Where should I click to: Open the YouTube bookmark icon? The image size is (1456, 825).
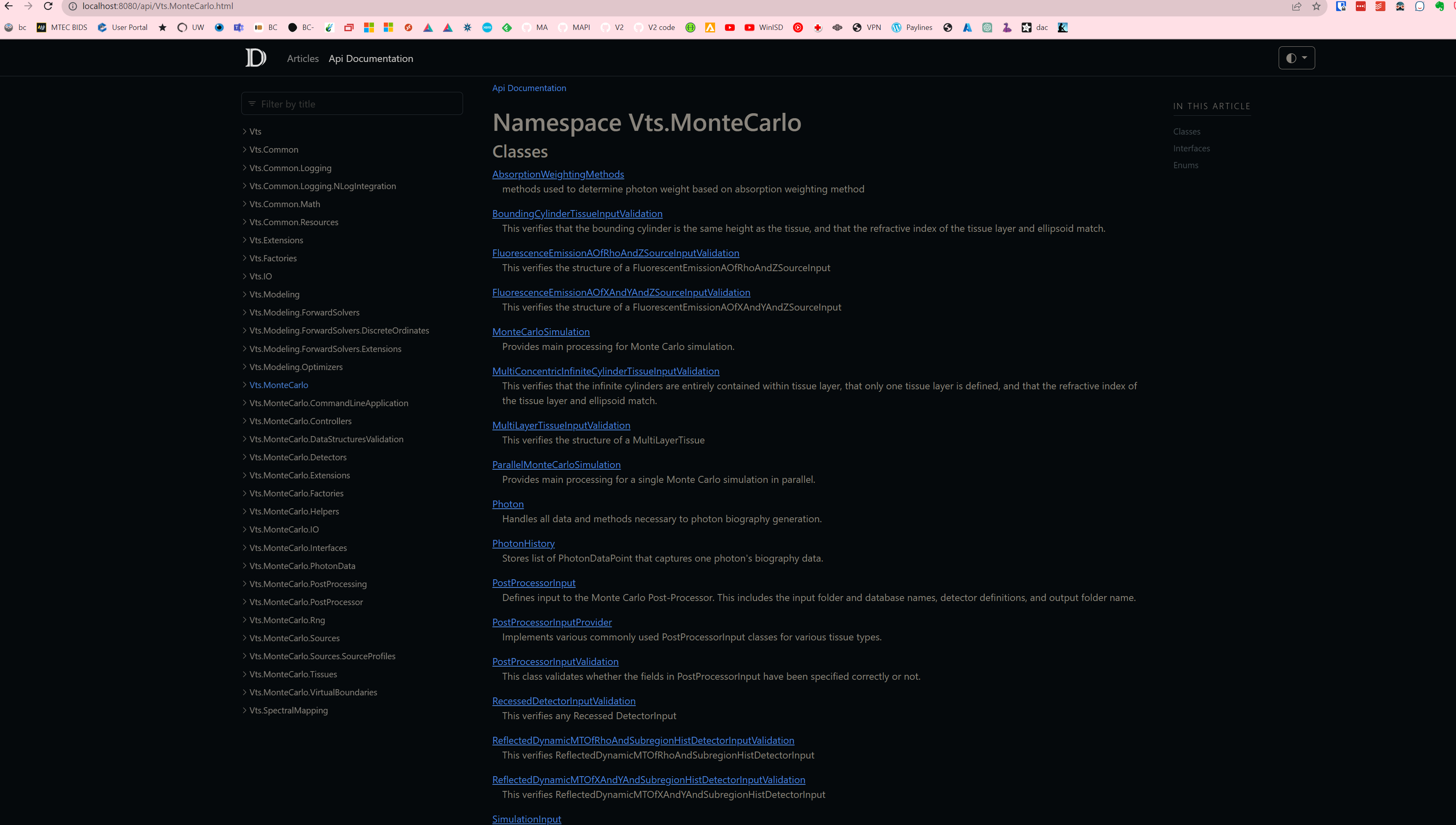pos(730,27)
